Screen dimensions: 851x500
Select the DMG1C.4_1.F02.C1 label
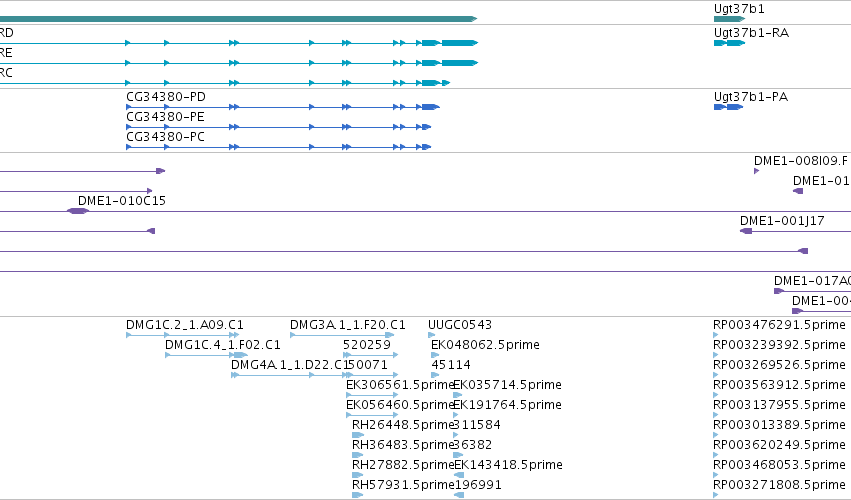coord(223,345)
